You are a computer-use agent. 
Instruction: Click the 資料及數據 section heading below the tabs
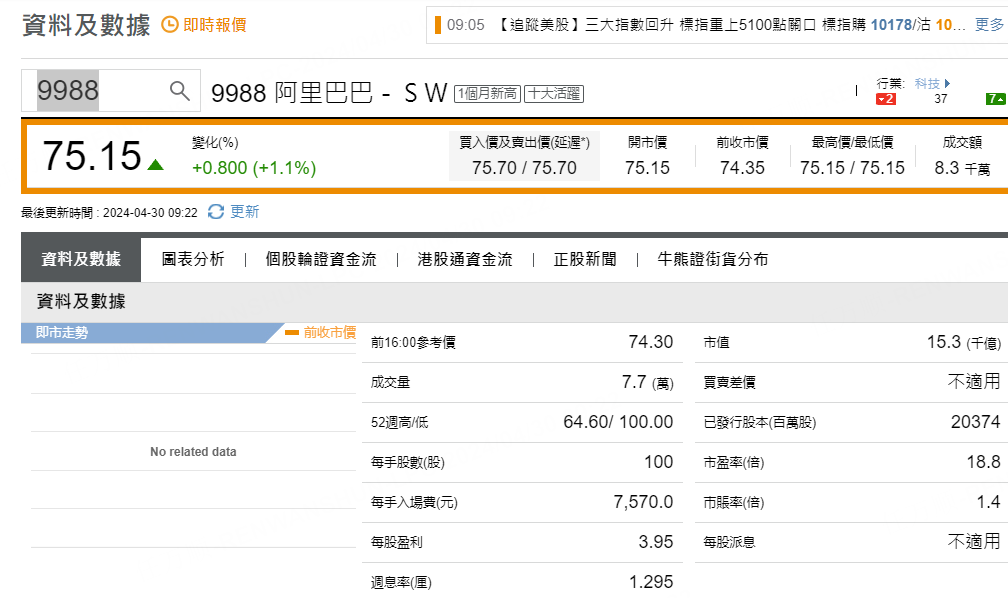point(81,301)
